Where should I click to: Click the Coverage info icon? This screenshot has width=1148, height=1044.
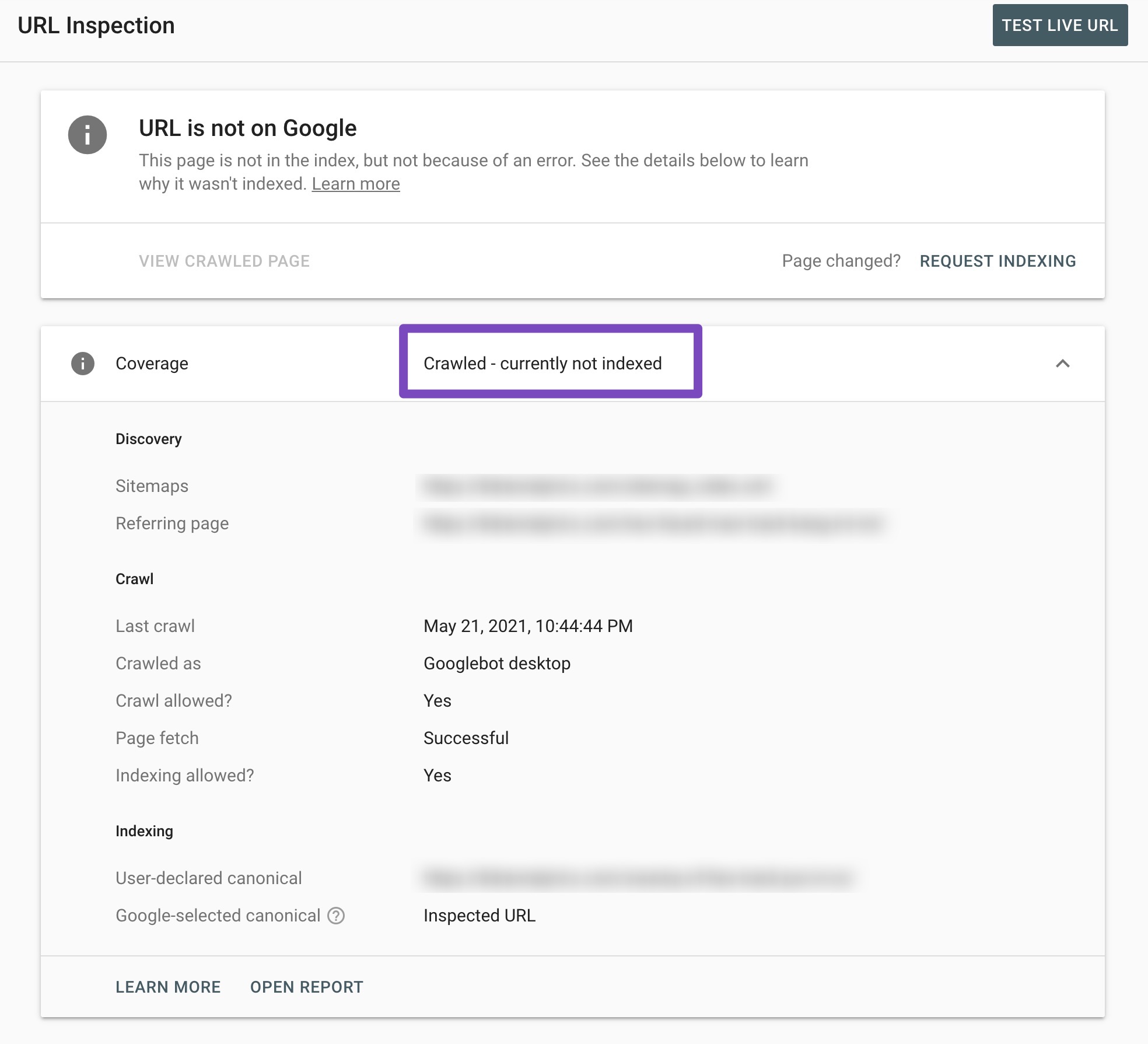(83, 364)
